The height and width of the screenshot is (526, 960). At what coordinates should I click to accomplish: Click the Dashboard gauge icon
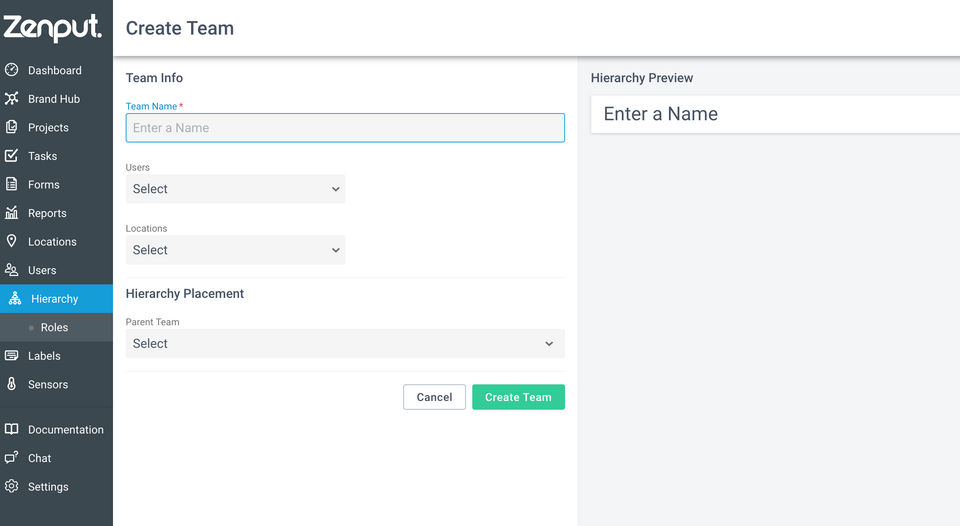pos(12,70)
